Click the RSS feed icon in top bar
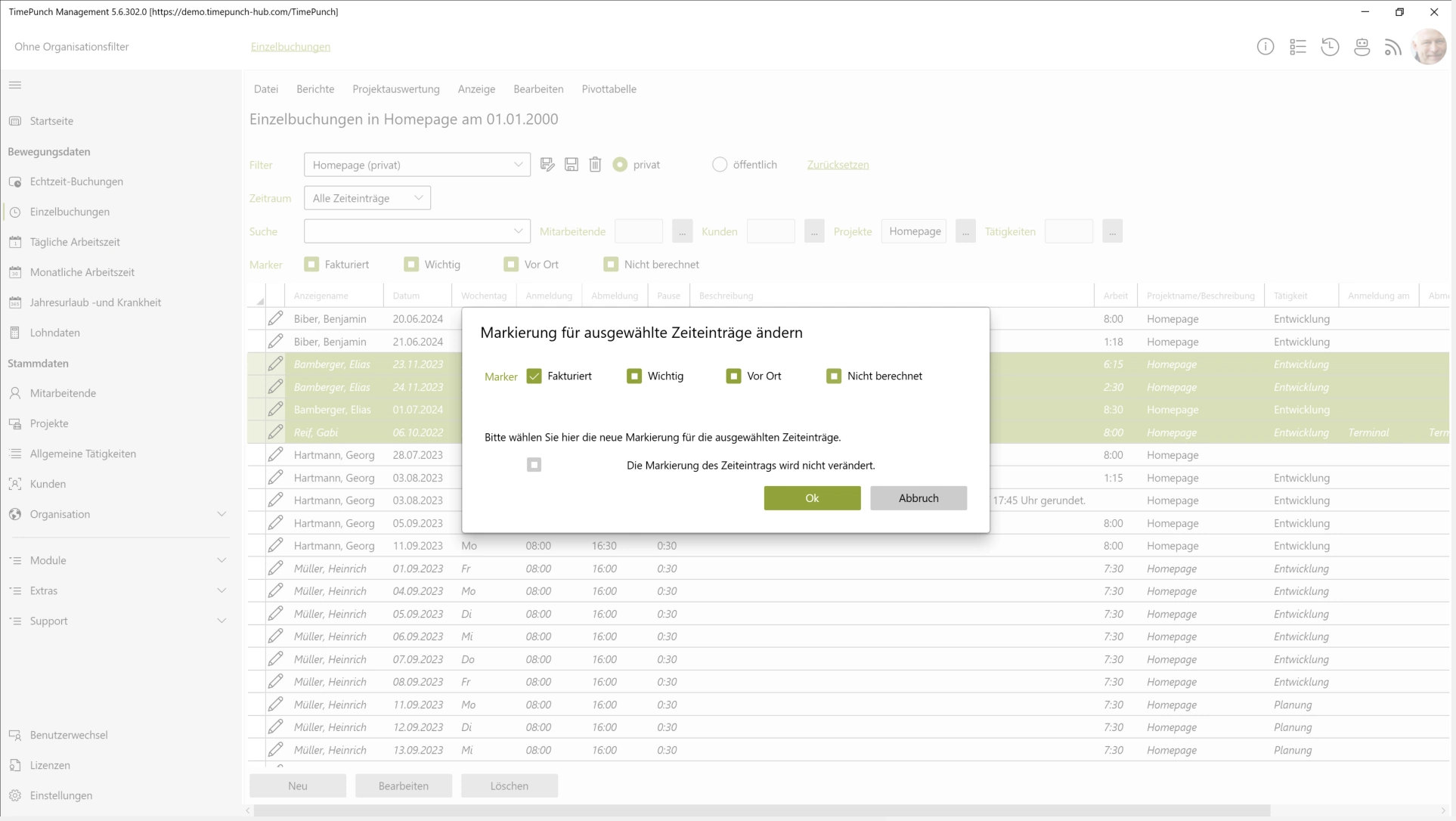Image resolution: width=1456 pixels, height=821 pixels. click(1392, 47)
